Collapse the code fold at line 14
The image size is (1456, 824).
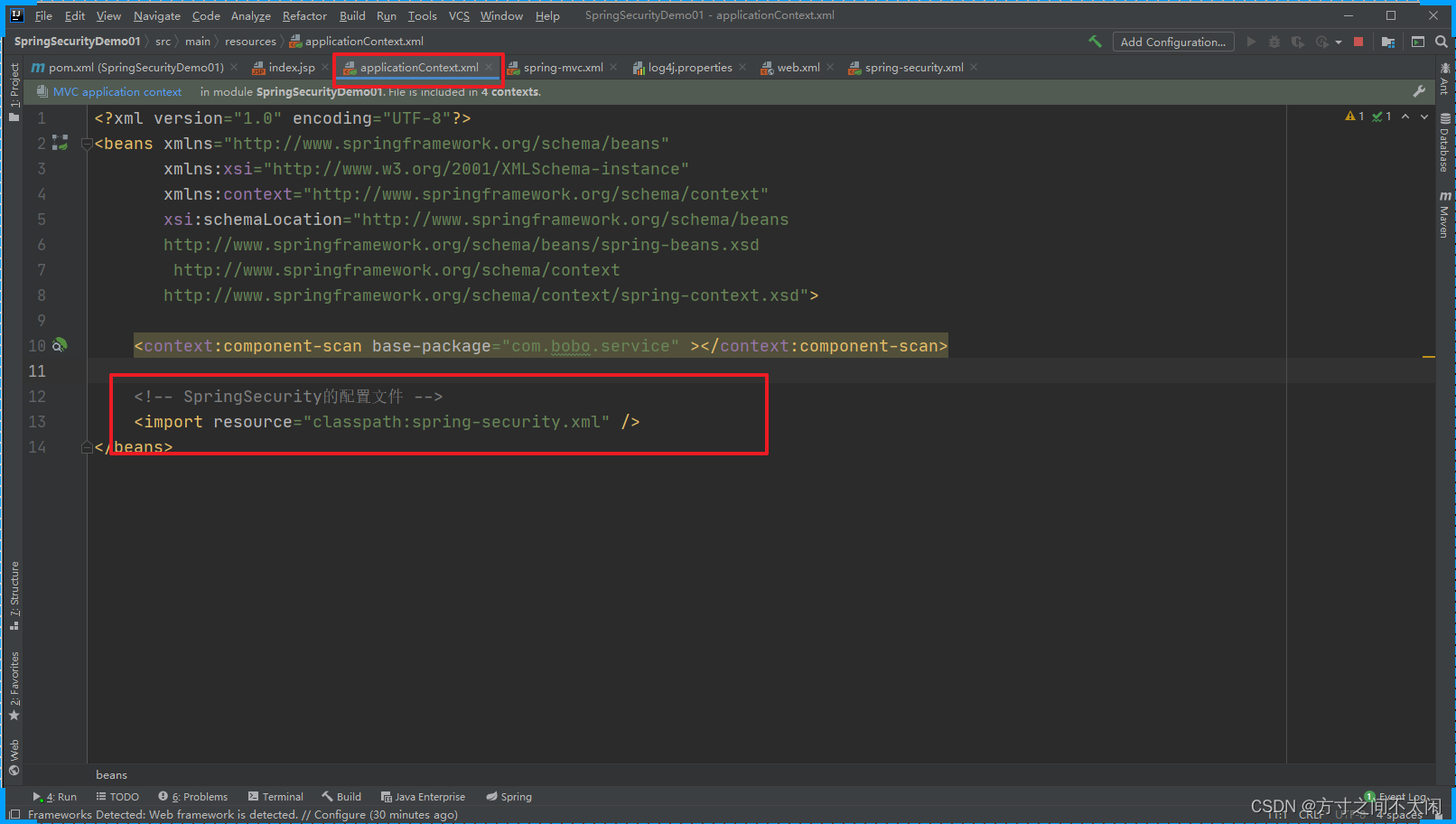point(87,446)
